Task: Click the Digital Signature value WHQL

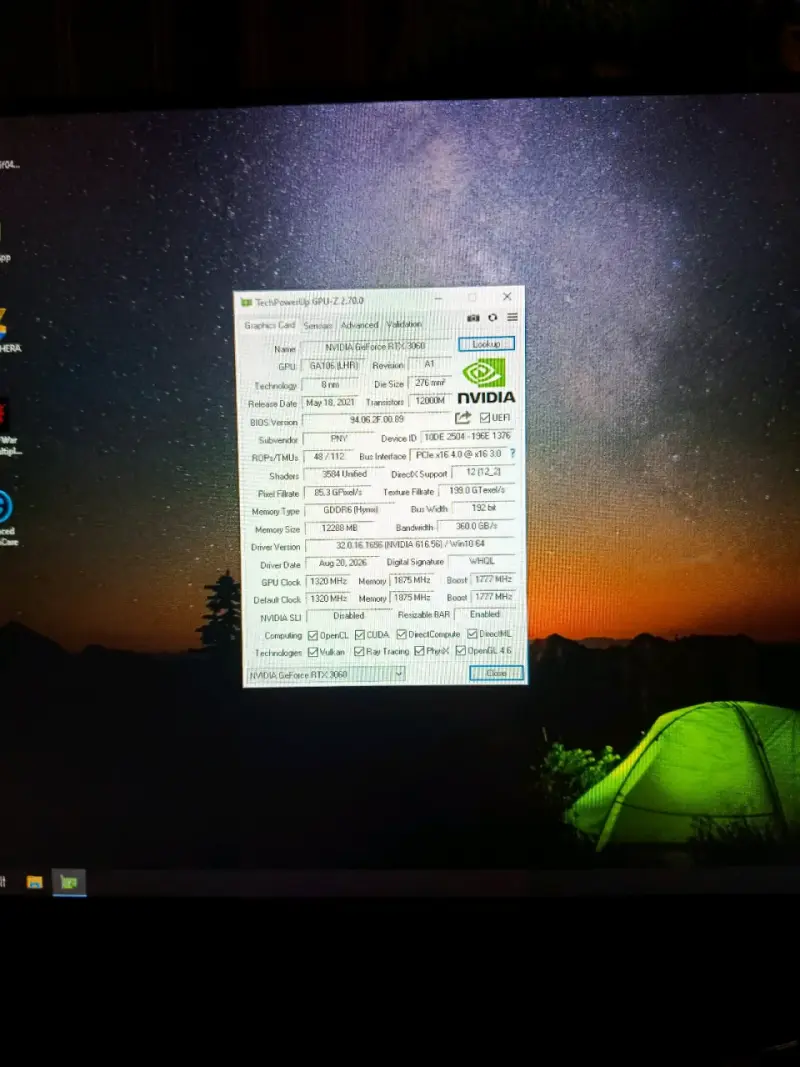Action: [482, 561]
